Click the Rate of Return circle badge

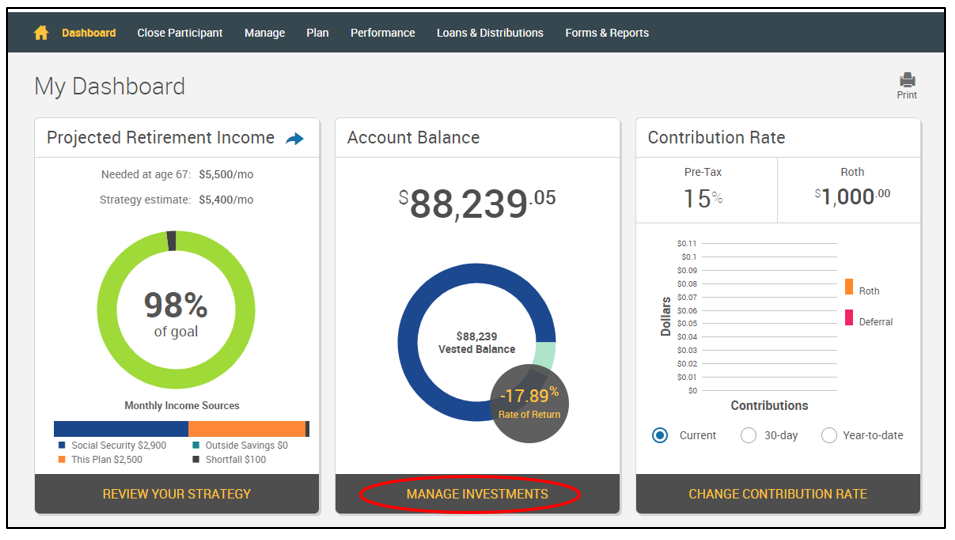click(530, 403)
